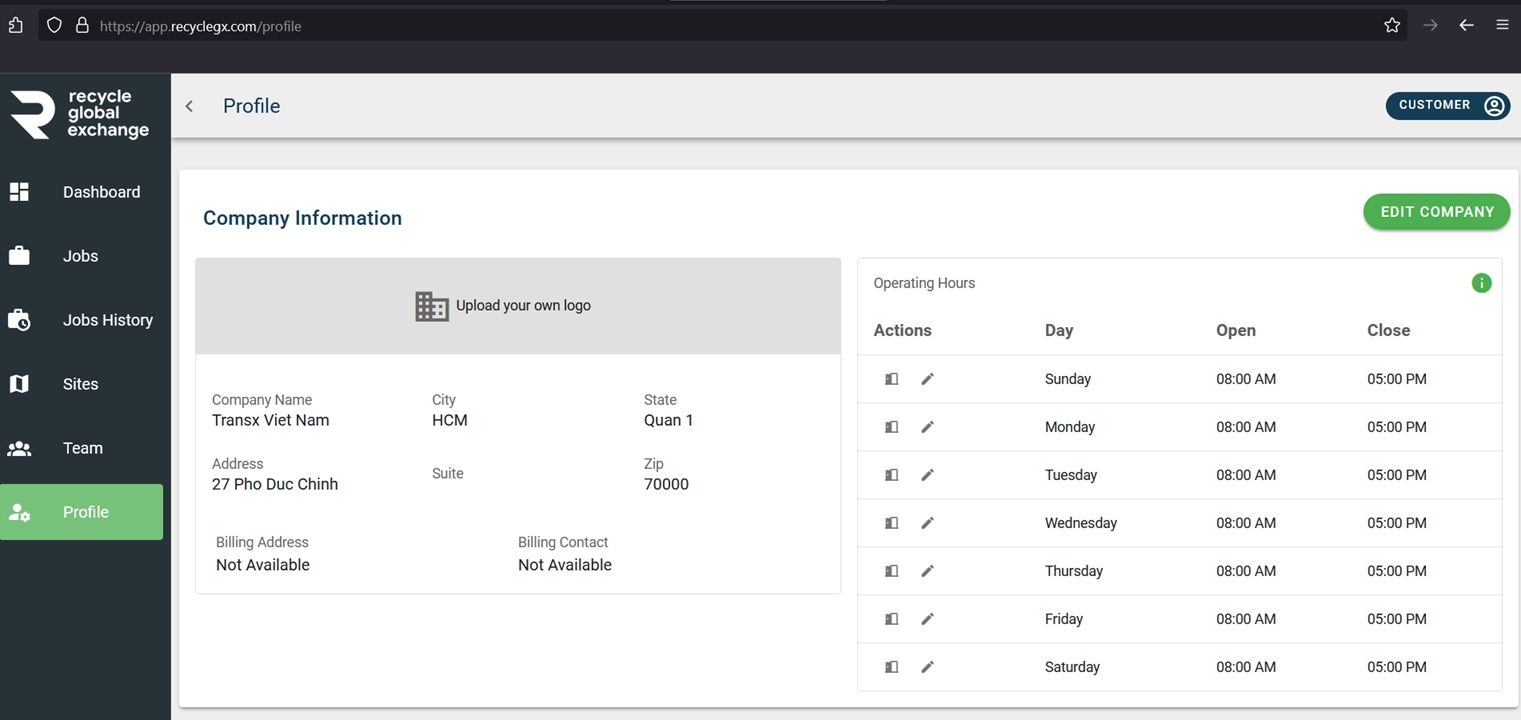Click the Jobs History briefcase-clock icon

(x=19, y=320)
